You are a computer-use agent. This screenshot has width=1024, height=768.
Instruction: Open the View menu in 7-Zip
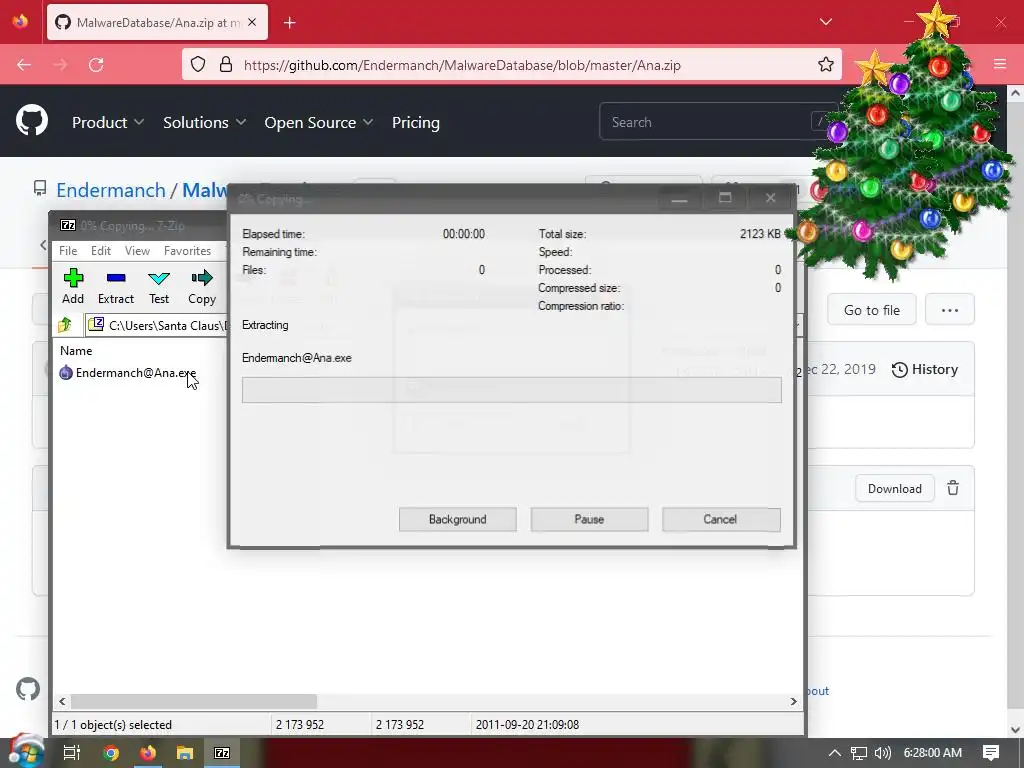pos(137,251)
